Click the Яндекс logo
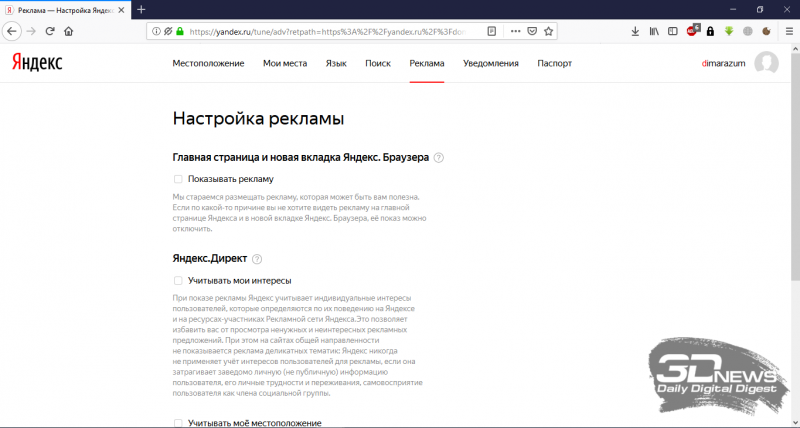Screen dimensions: 800x428 37,63
